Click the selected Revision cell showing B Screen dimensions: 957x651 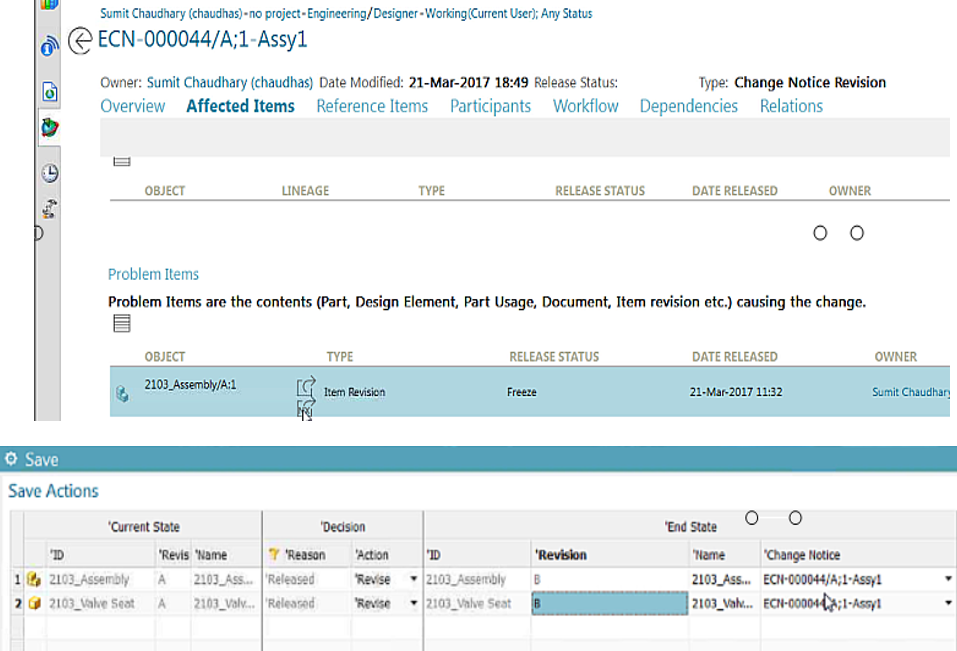[x=610, y=603]
